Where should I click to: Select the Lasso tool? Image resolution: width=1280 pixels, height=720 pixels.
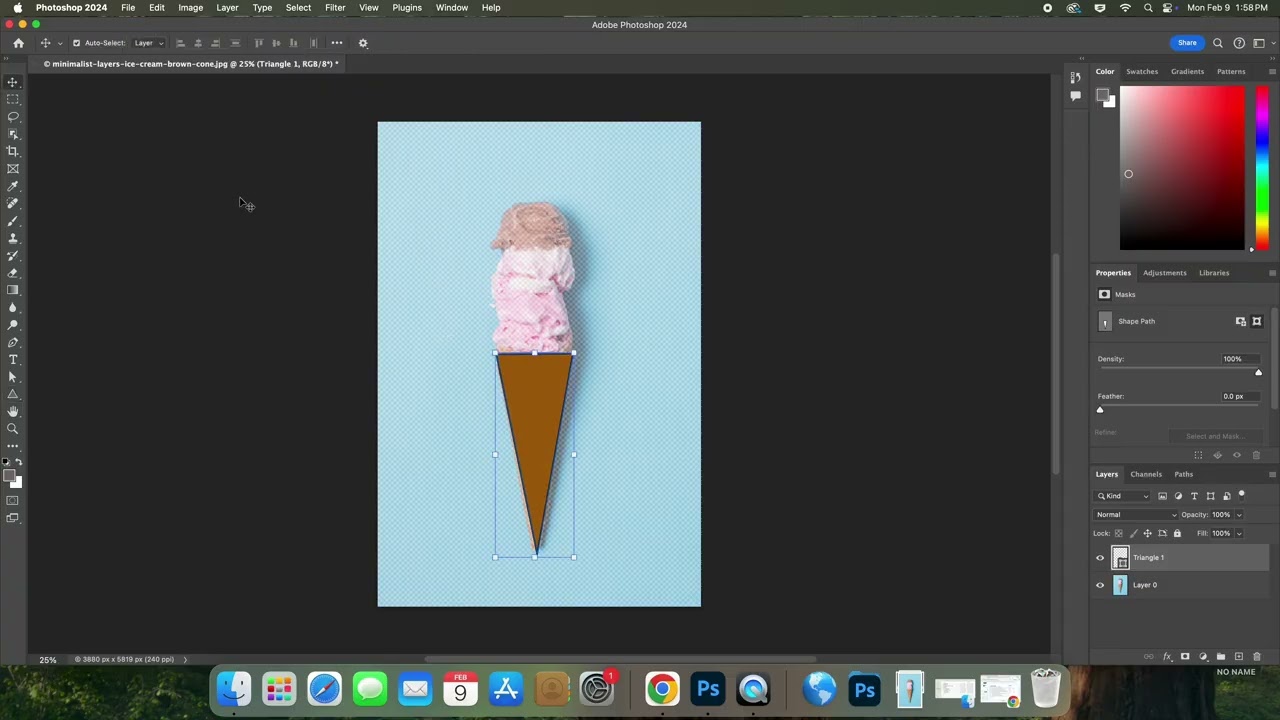point(13,116)
